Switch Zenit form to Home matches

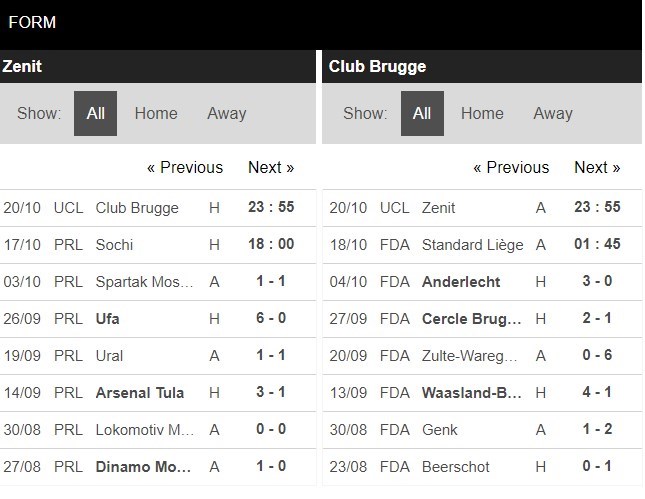point(156,113)
